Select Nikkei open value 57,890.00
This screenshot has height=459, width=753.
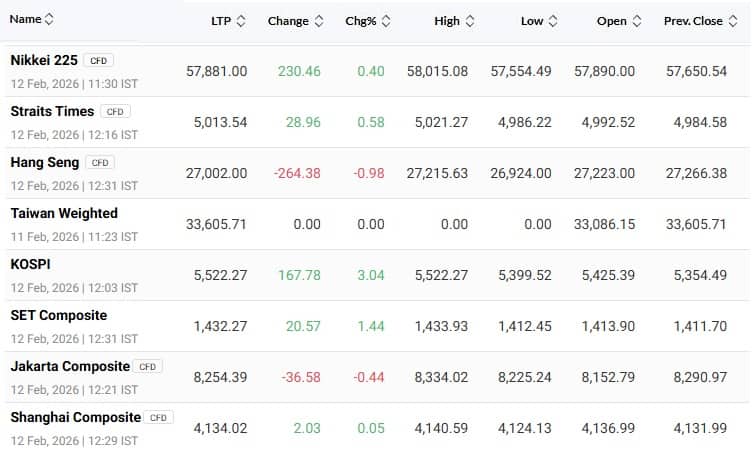605,72
